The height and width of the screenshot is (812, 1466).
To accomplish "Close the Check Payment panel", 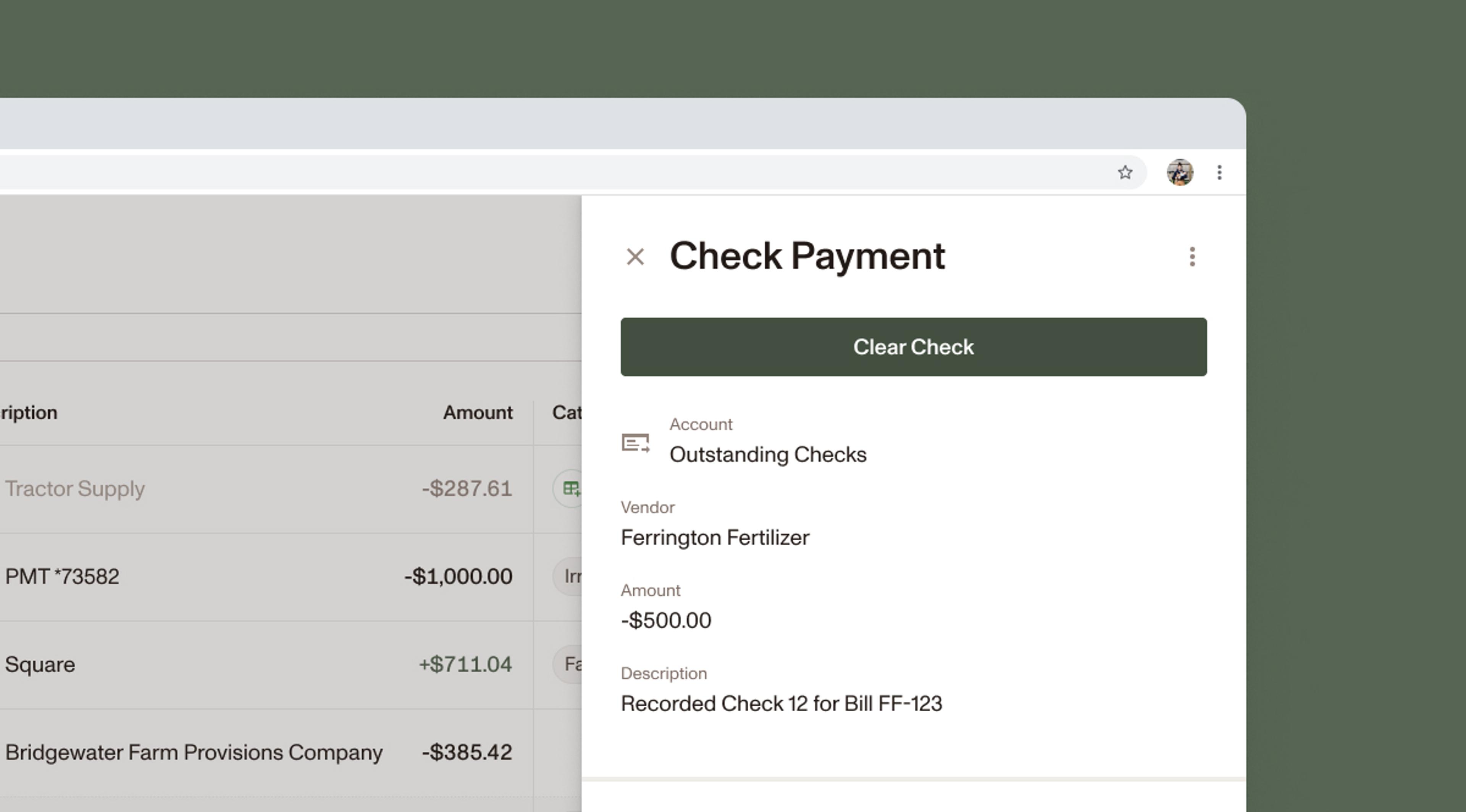I will tap(635, 257).
